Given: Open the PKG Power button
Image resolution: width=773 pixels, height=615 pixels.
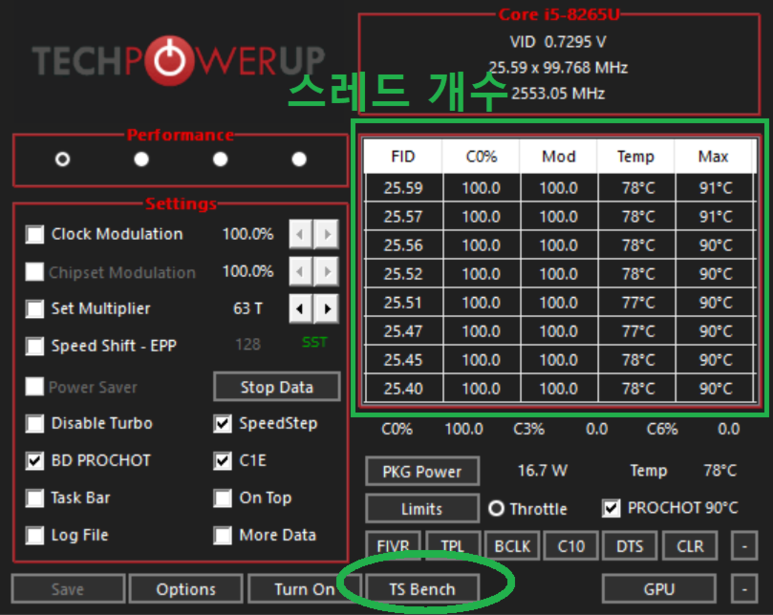Looking at the screenshot, I should 422,471.
